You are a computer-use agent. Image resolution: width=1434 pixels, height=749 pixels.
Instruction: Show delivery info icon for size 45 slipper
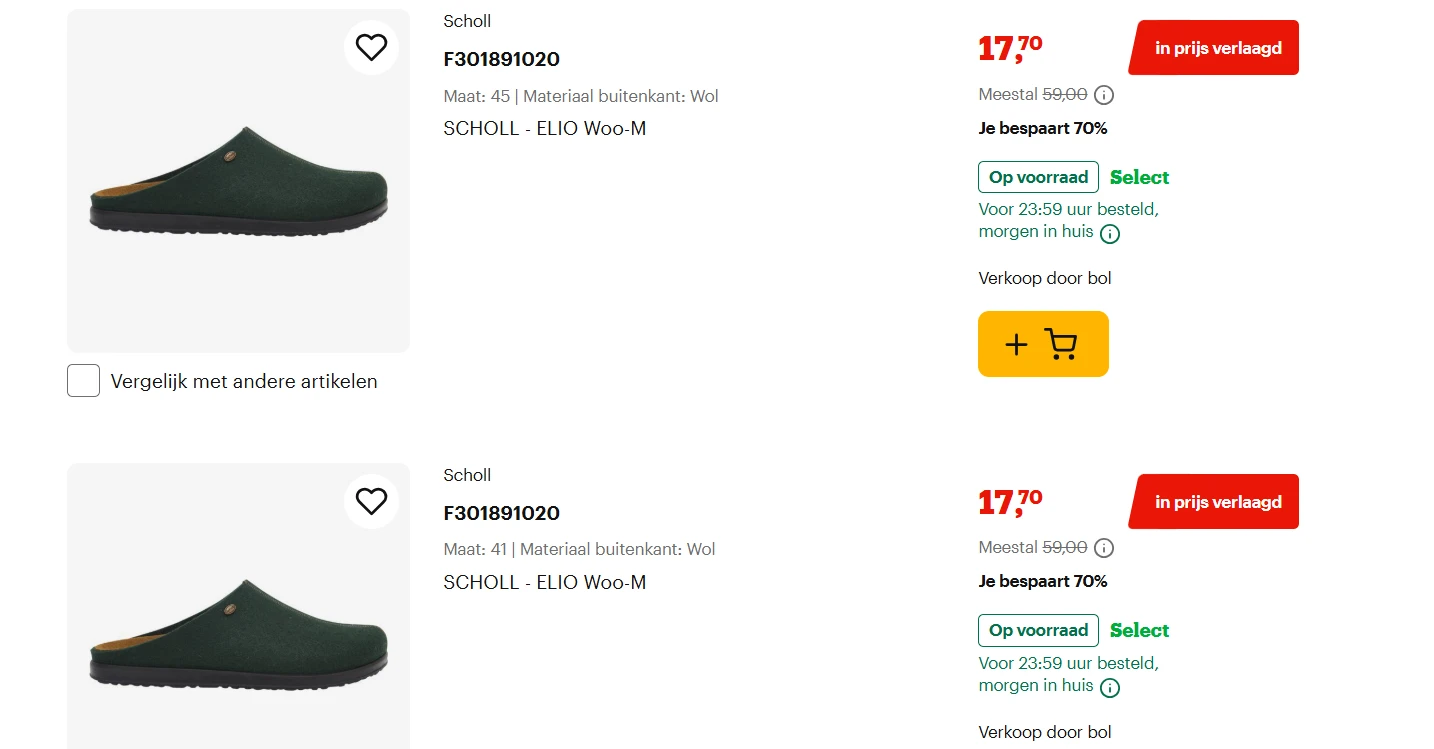click(1110, 234)
